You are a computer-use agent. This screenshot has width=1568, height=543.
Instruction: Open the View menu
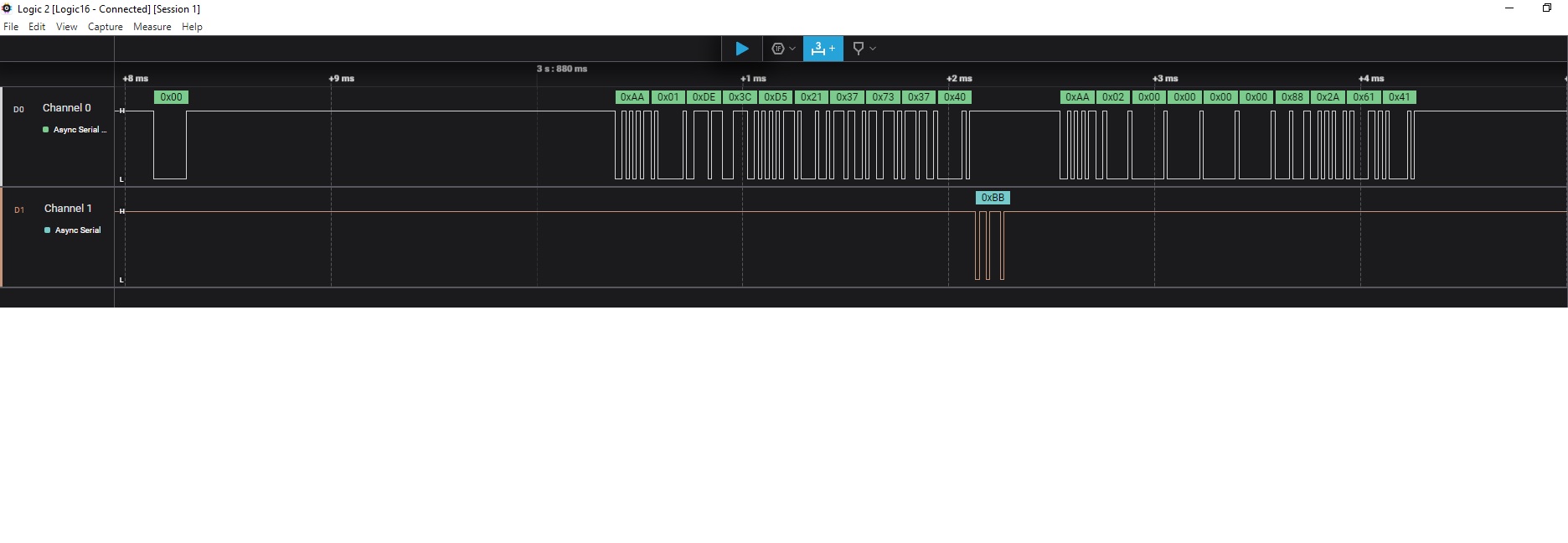pyautogui.click(x=66, y=27)
